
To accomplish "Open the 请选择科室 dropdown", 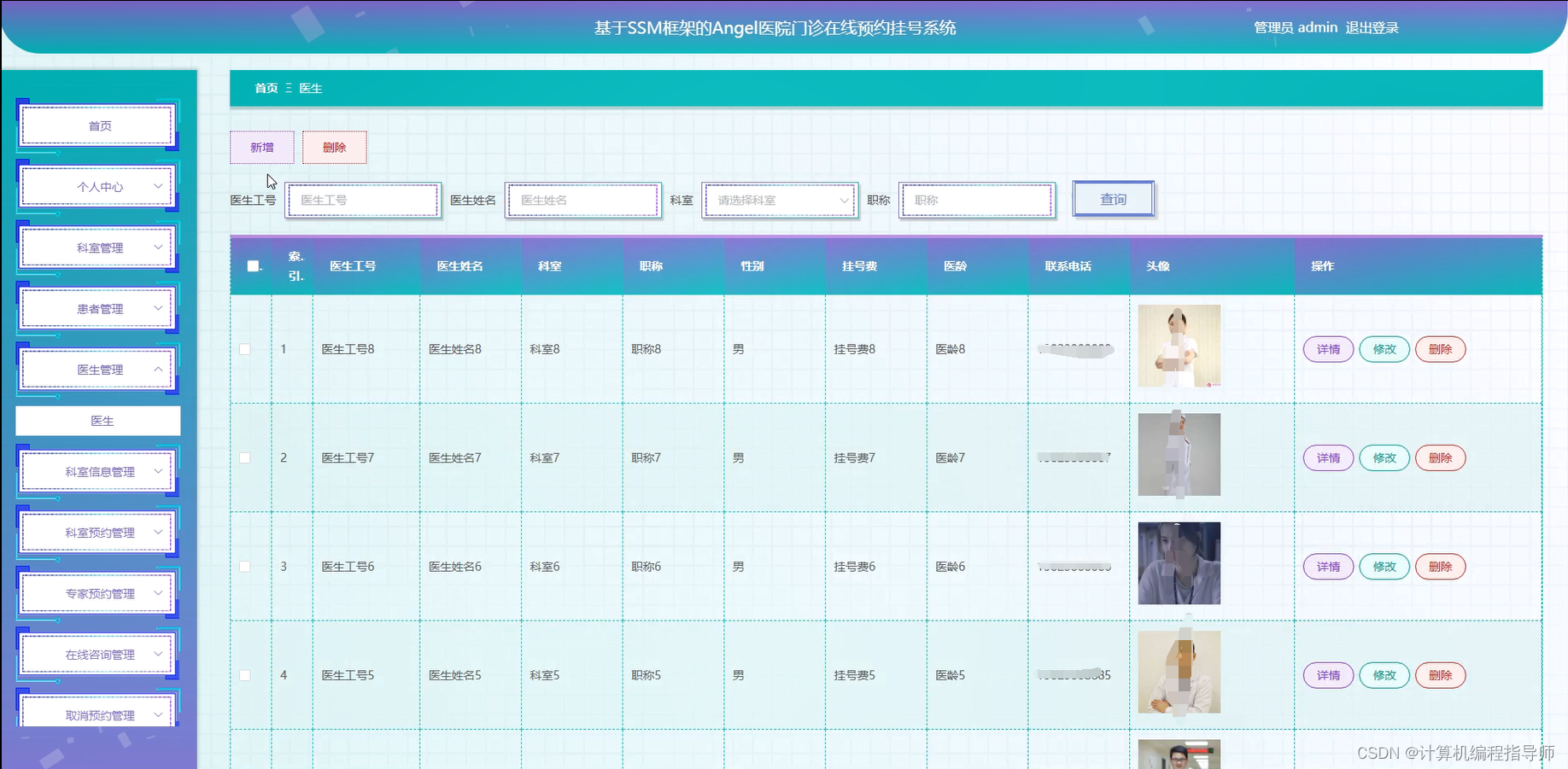I will (x=780, y=201).
